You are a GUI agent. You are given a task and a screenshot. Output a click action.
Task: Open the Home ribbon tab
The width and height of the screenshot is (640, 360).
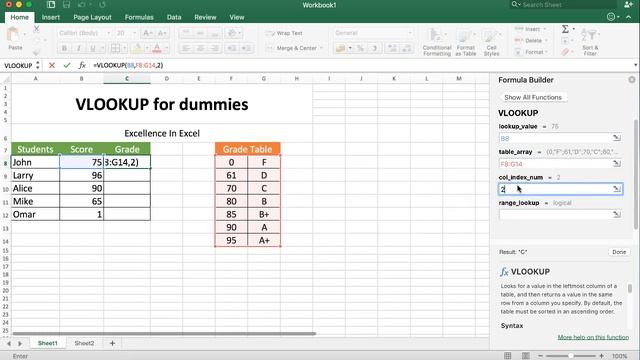coord(20,17)
